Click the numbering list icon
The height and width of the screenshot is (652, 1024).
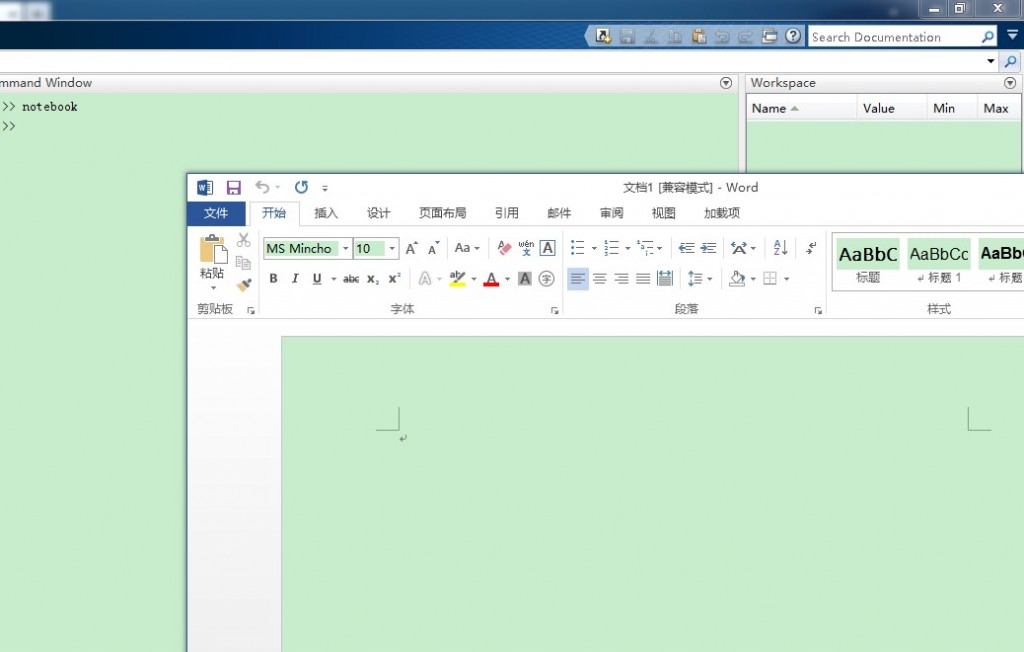[611, 248]
